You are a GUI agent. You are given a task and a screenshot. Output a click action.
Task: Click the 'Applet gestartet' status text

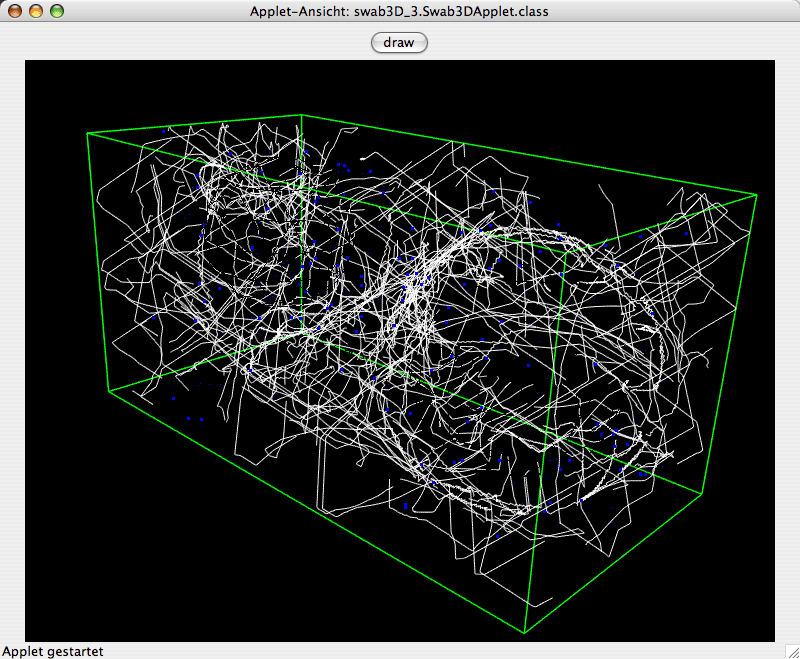pyautogui.click(x=53, y=651)
